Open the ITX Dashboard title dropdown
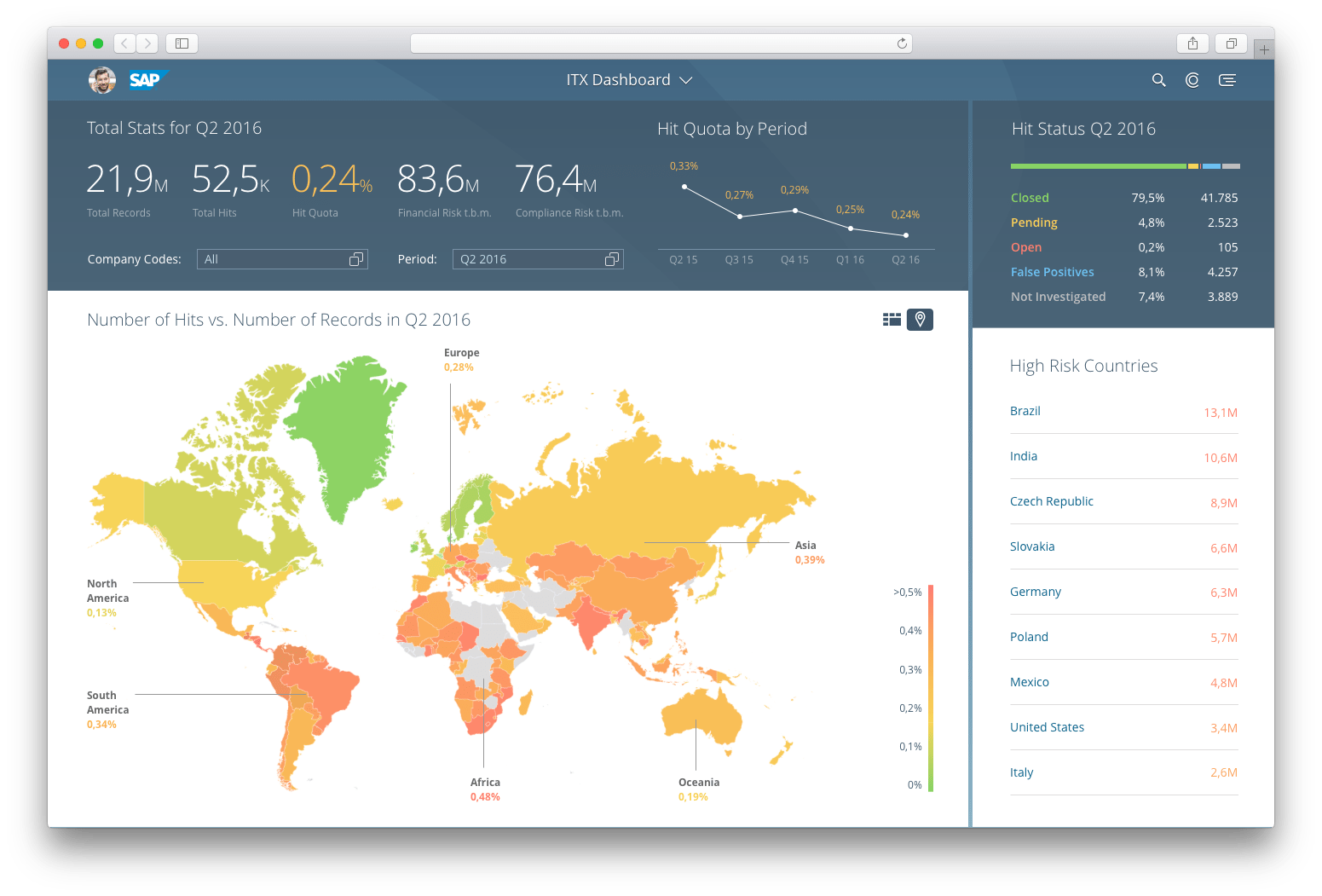This screenshot has height=896, width=1322. (x=629, y=80)
